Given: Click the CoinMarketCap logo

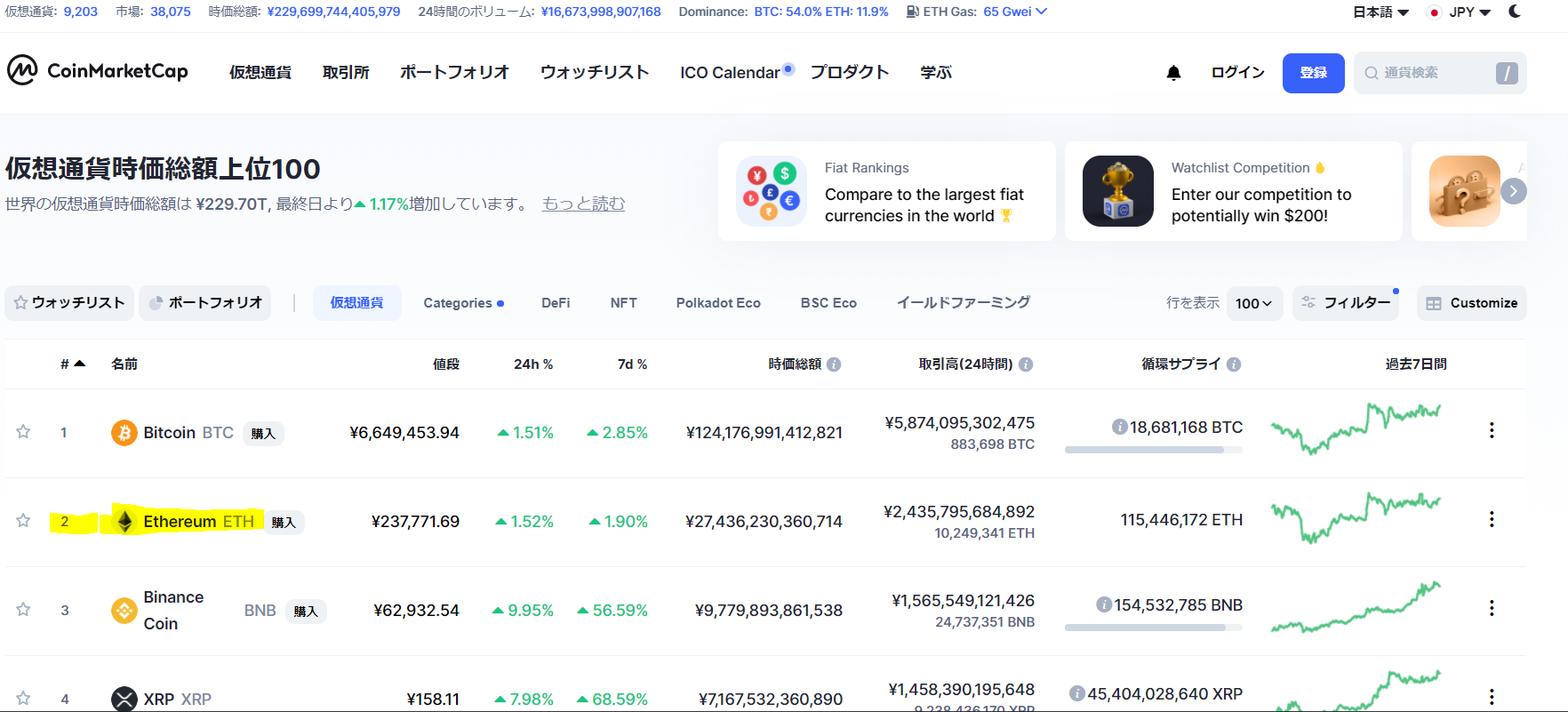Looking at the screenshot, I should pos(98,70).
